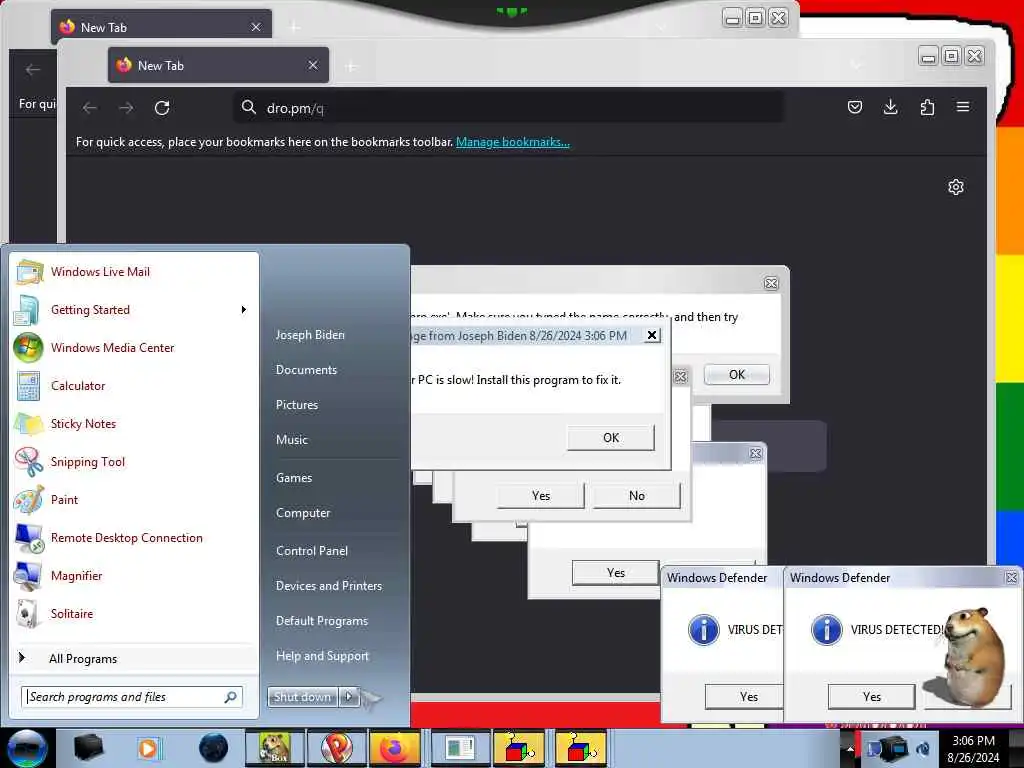The height and width of the screenshot is (768, 1024).
Task: Click the dro.pm/q address bar
Action: tap(509, 108)
